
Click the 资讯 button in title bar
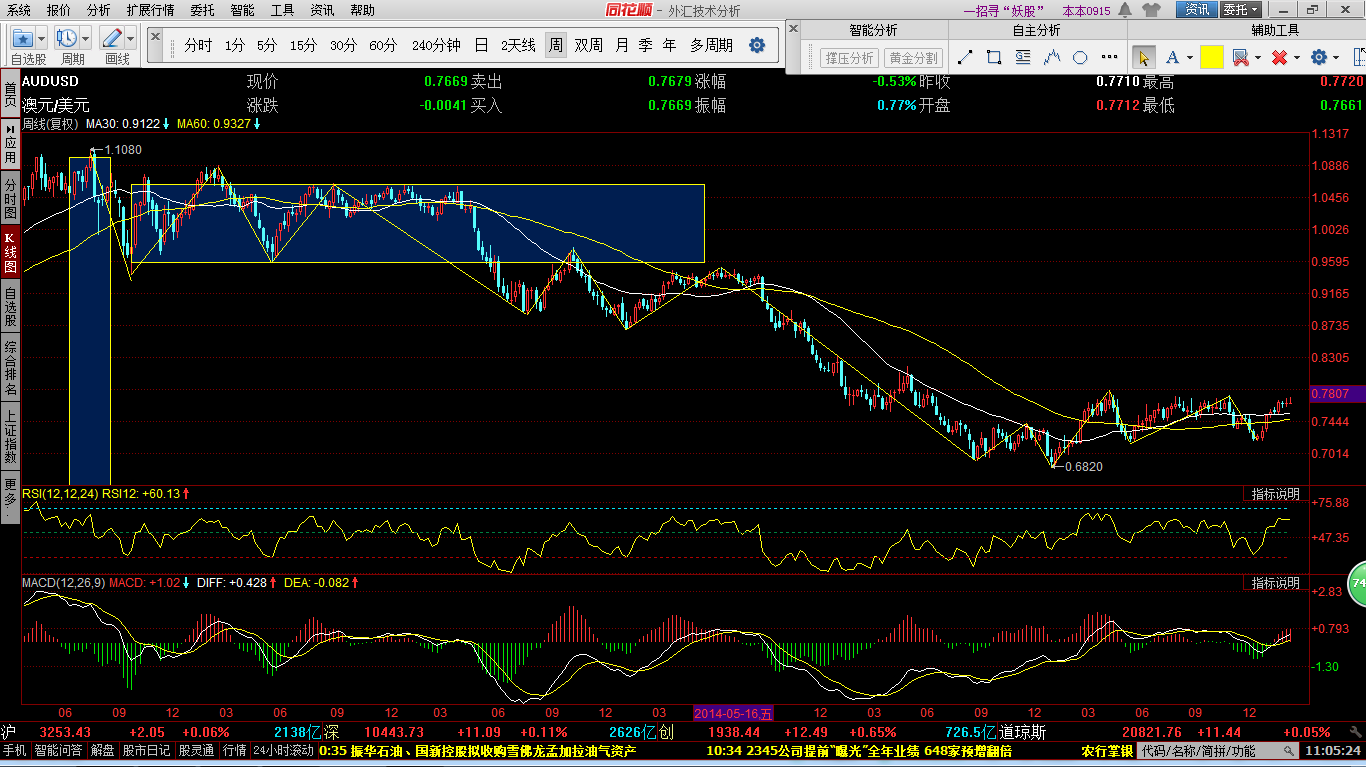pos(1197,10)
